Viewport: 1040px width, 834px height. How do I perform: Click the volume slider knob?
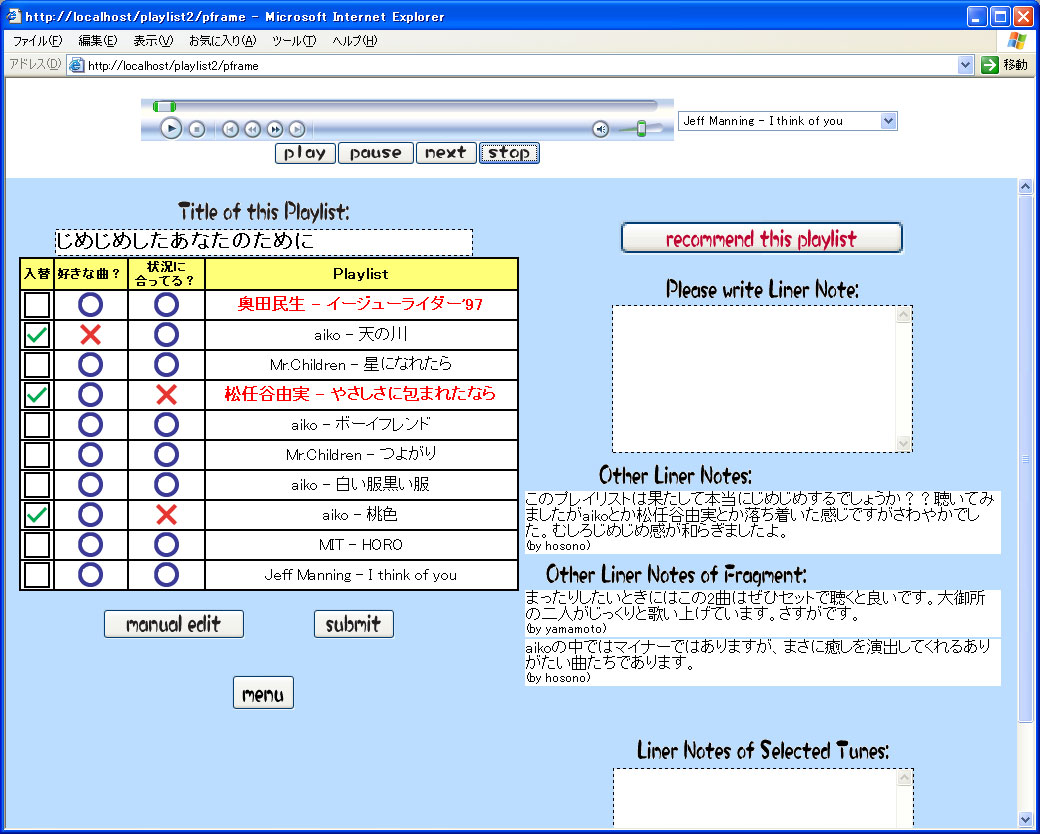pos(641,128)
